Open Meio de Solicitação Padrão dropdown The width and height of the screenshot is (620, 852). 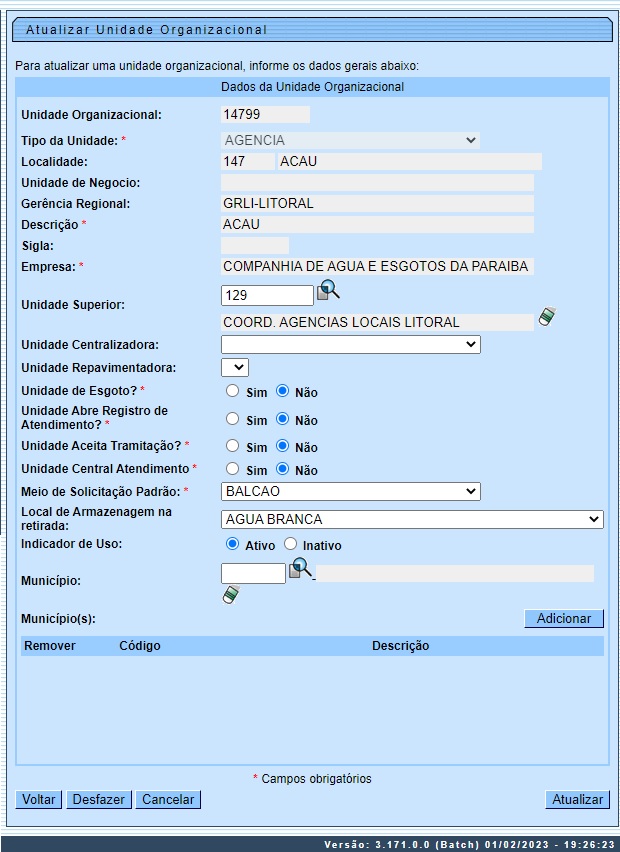coord(350,491)
